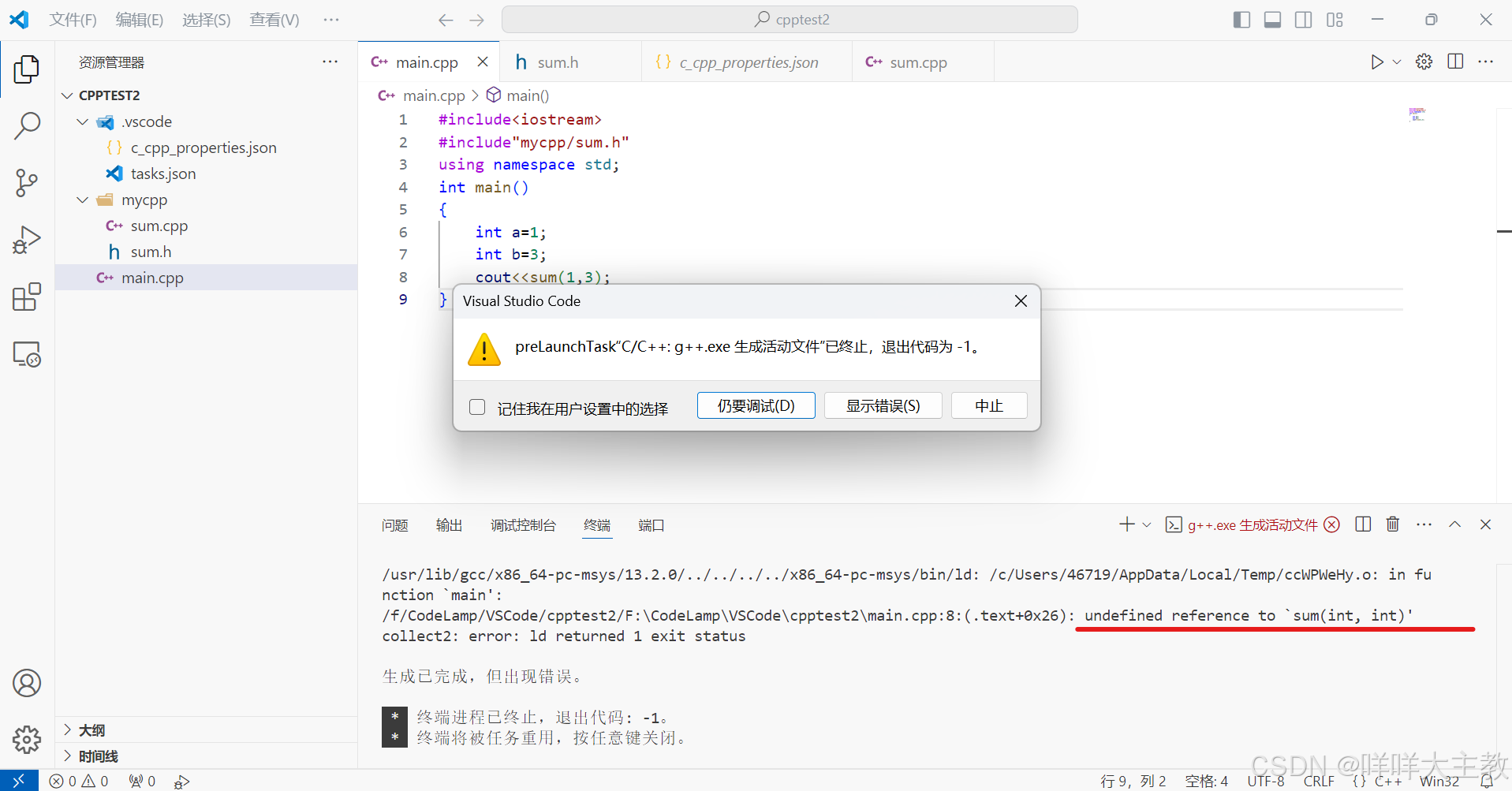Maximize the panel with chevron up

point(1455,524)
